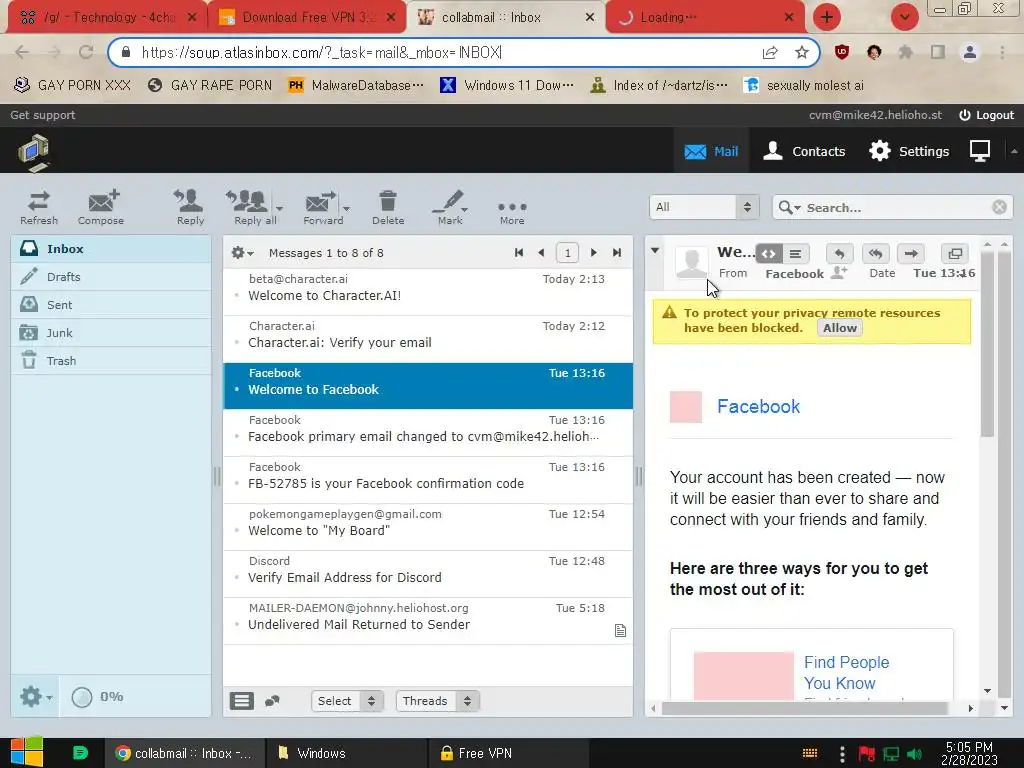Open the Get support link
1024x768 pixels.
(x=42, y=115)
